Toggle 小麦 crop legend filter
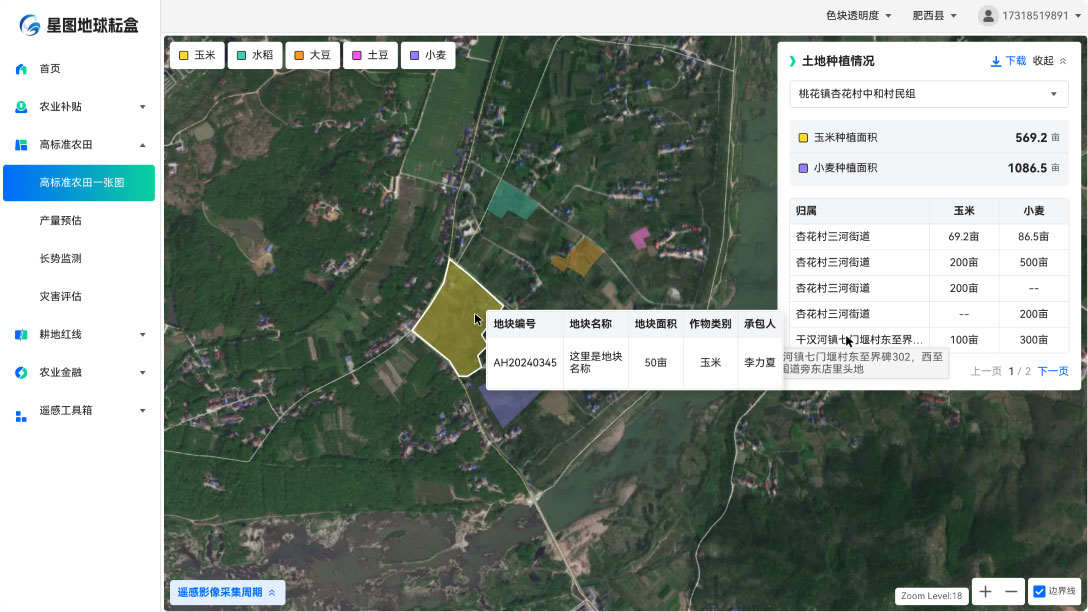The image size is (1088, 612). [428, 55]
